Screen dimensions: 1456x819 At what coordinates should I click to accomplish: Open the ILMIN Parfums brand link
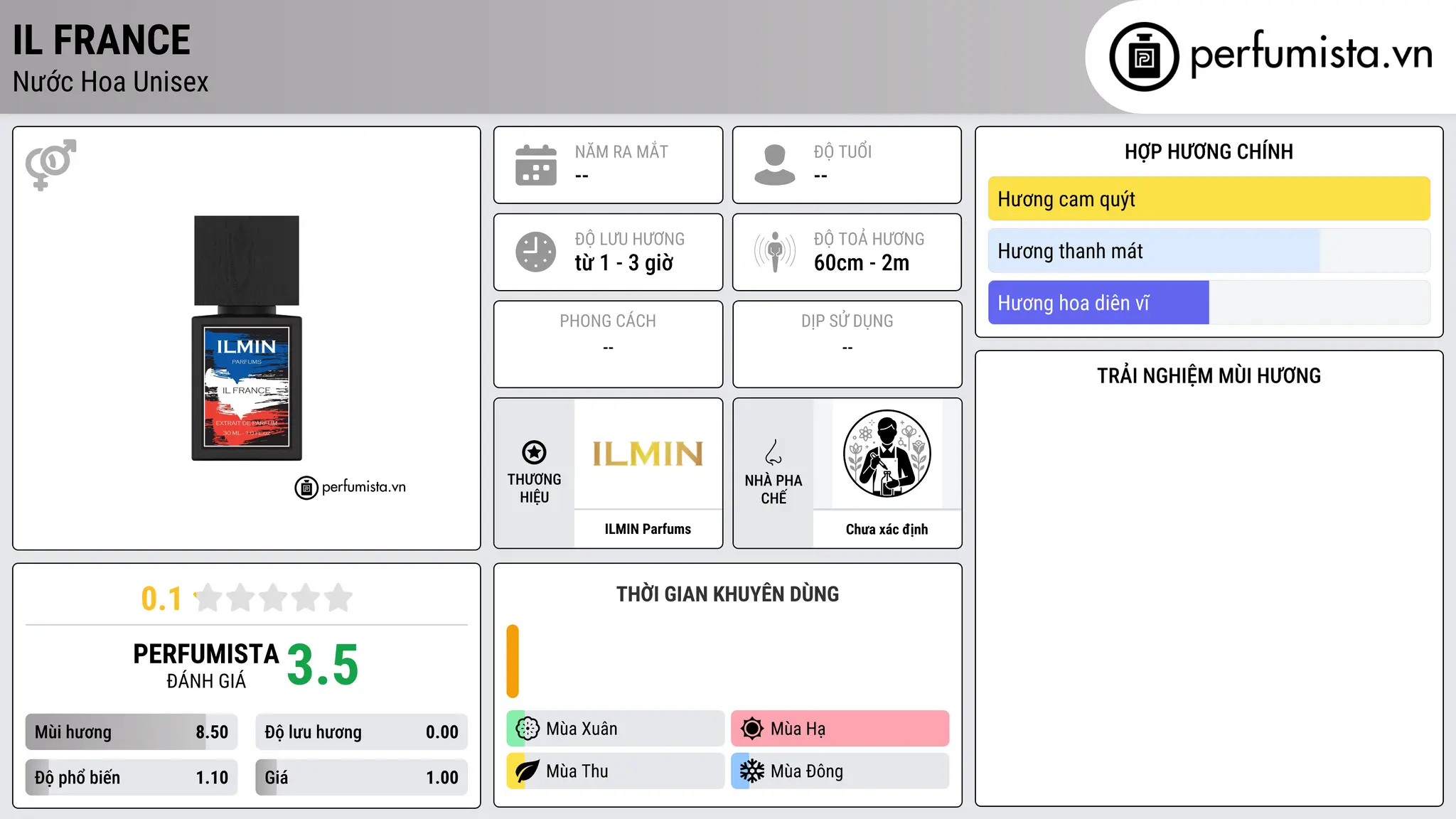[648, 529]
